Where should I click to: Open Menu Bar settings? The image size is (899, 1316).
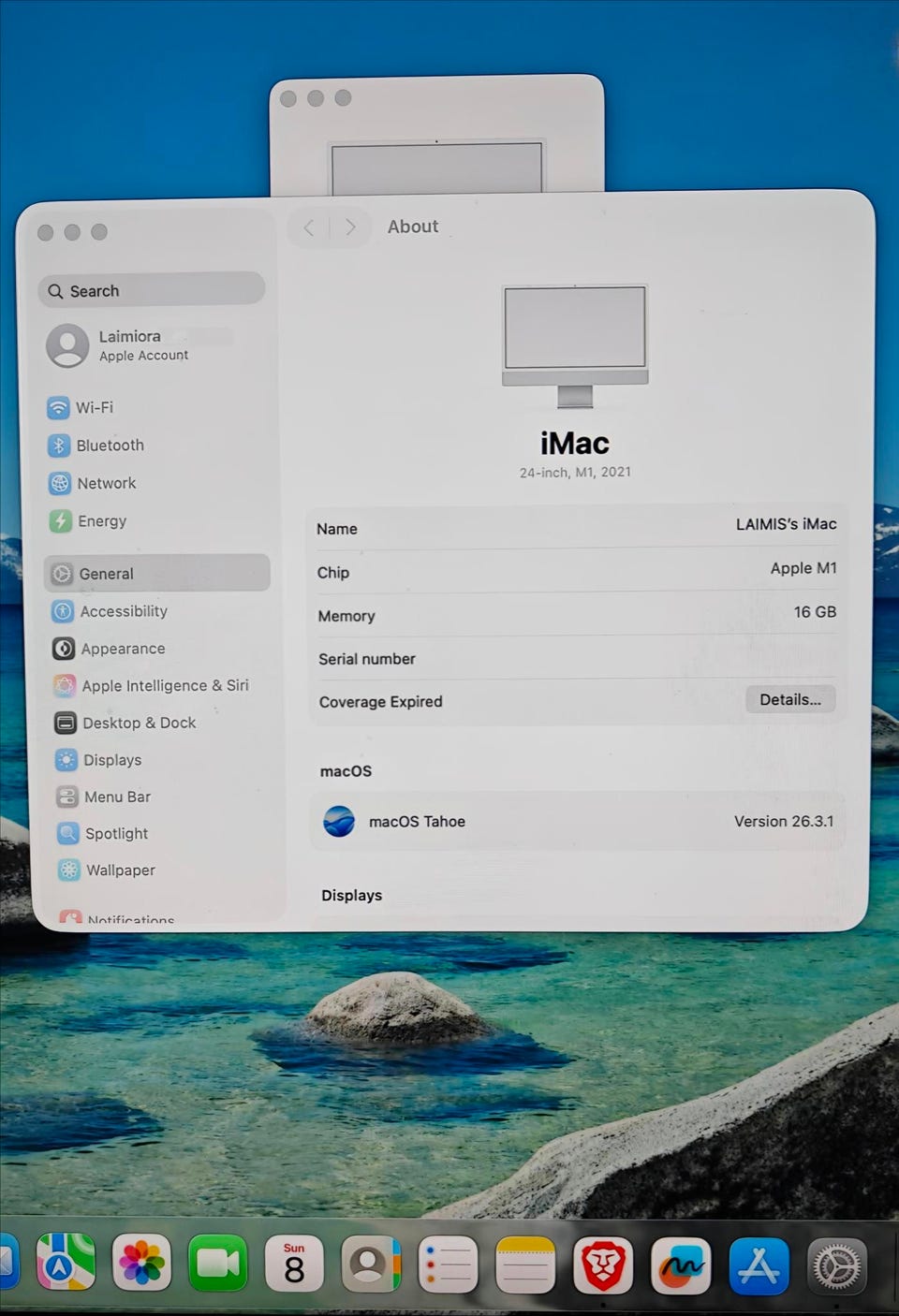[104, 797]
